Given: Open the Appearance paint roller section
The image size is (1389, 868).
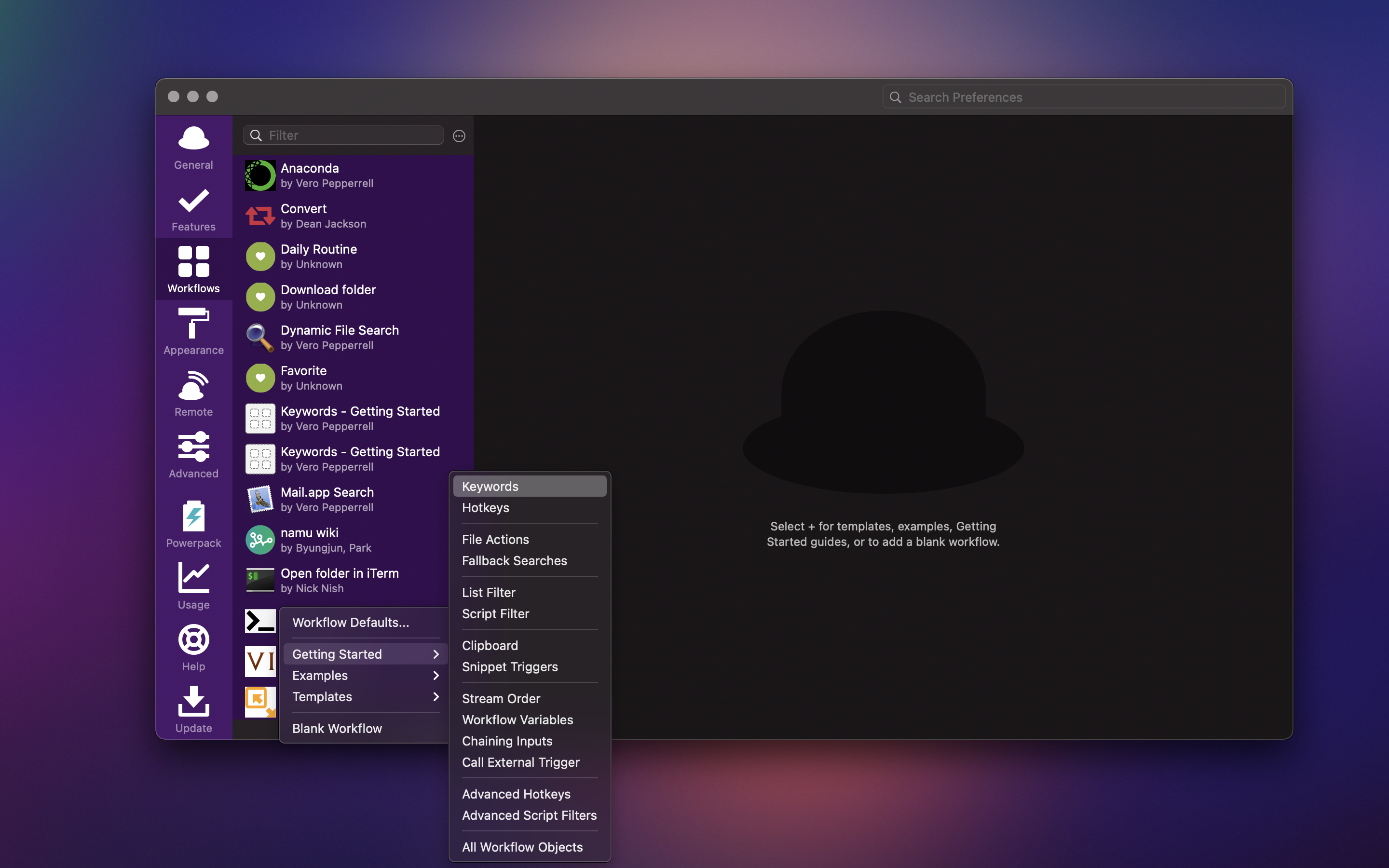Looking at the screenshot, I should (193, 331).
